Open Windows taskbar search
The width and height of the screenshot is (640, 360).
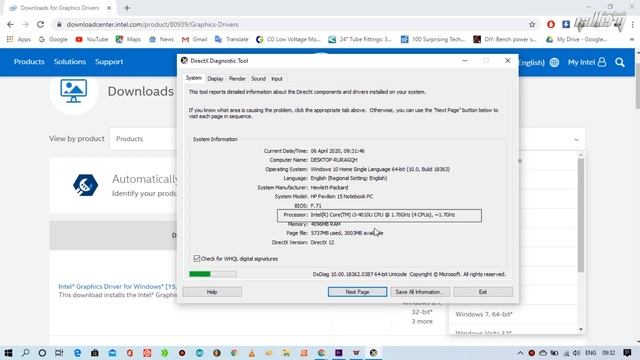(25, 353)
